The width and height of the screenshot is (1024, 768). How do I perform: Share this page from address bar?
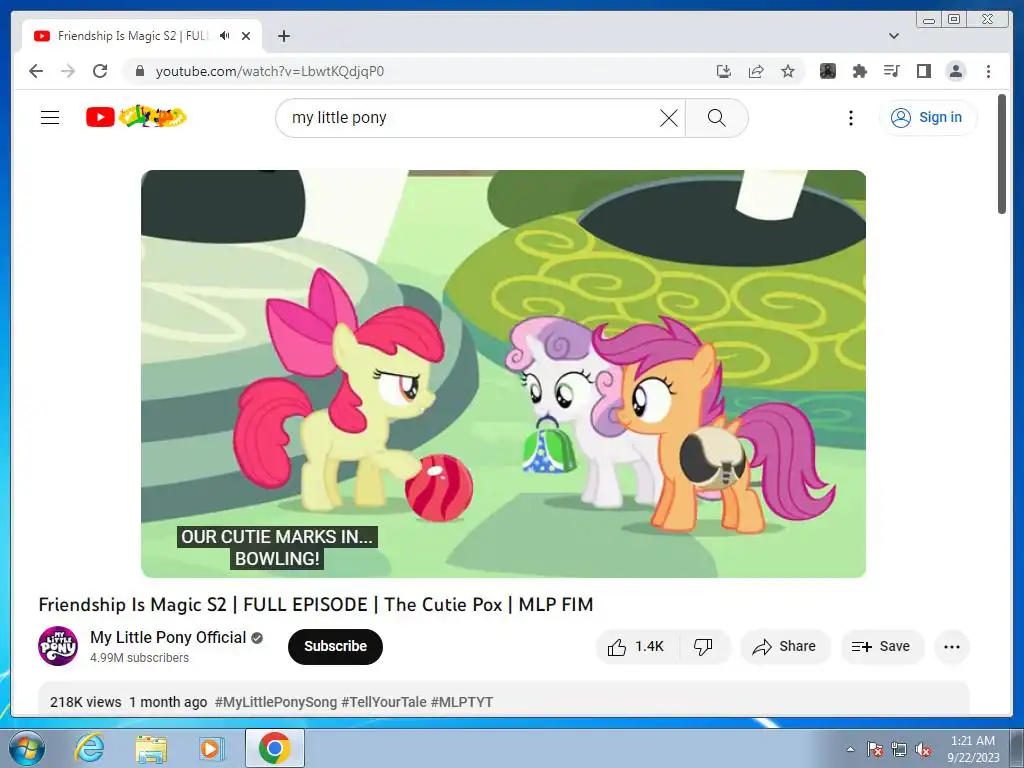(756, 71)
